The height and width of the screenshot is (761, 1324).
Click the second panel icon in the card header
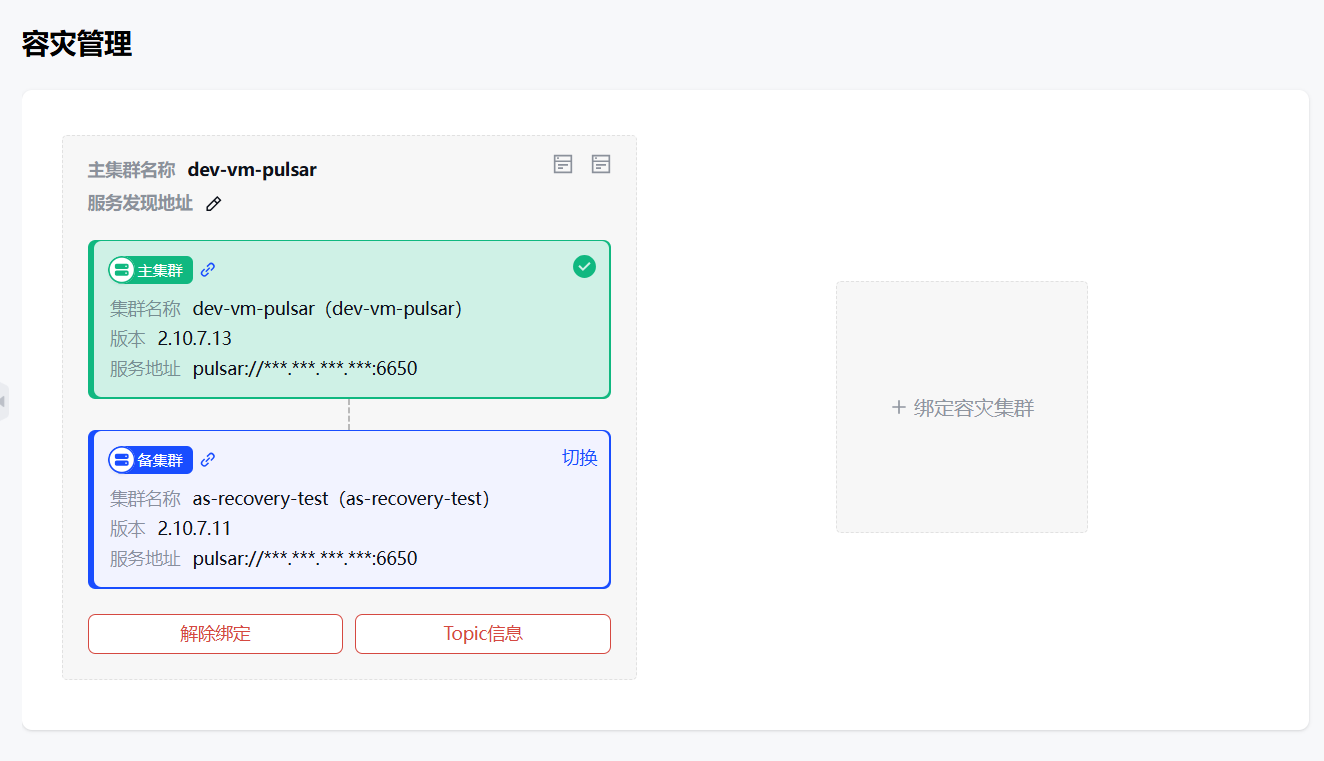tap(600, 164)
